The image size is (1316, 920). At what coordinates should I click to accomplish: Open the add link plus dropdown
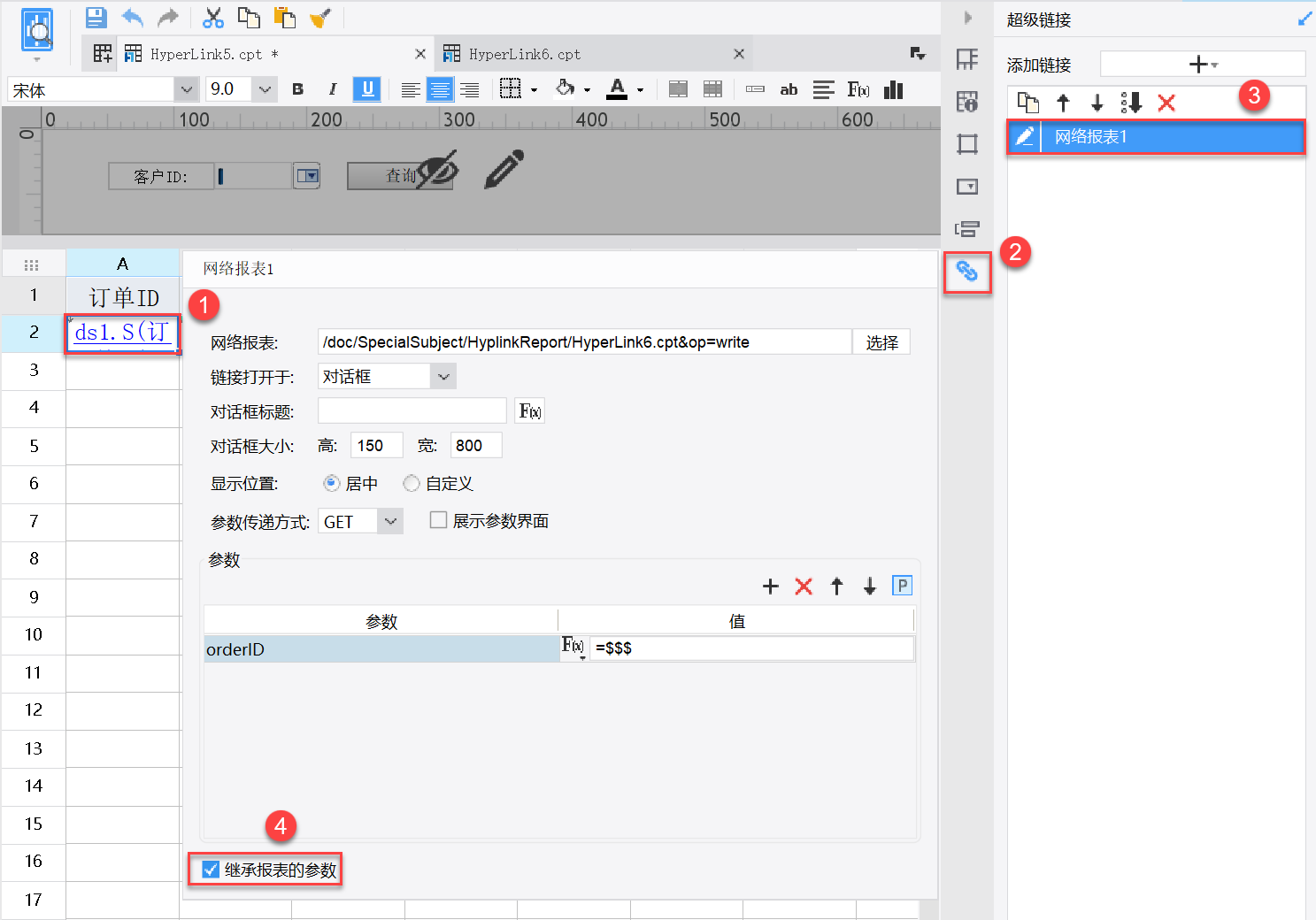point(1203,65)
